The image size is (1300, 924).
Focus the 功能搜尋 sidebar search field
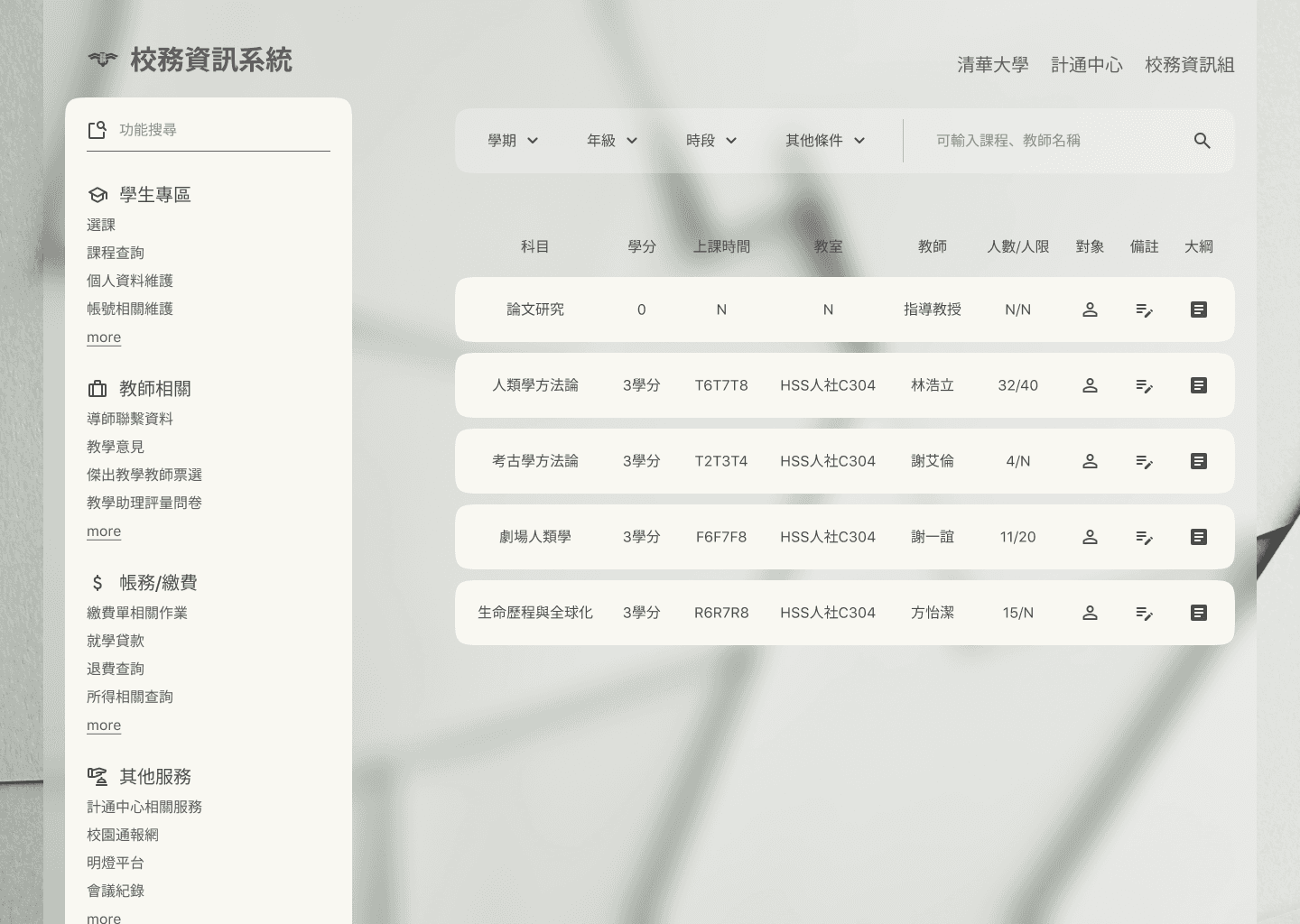click(209, 130)
